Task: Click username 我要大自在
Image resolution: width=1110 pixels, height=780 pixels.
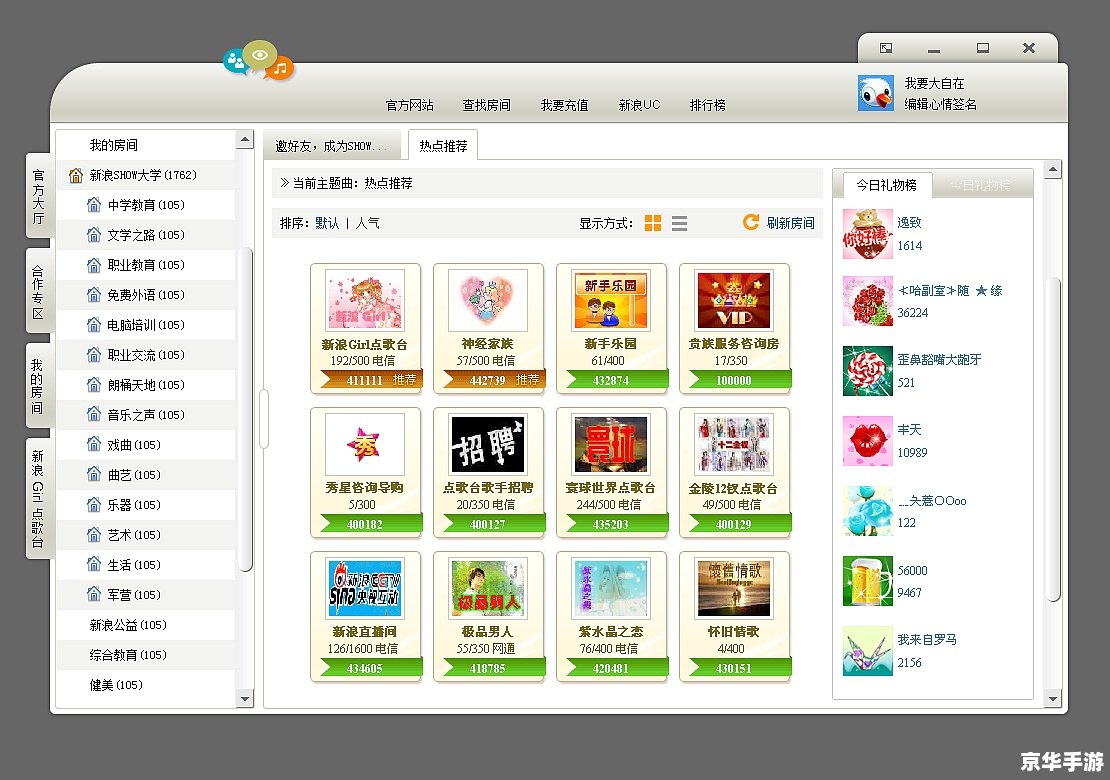Action: pos(934,83)
